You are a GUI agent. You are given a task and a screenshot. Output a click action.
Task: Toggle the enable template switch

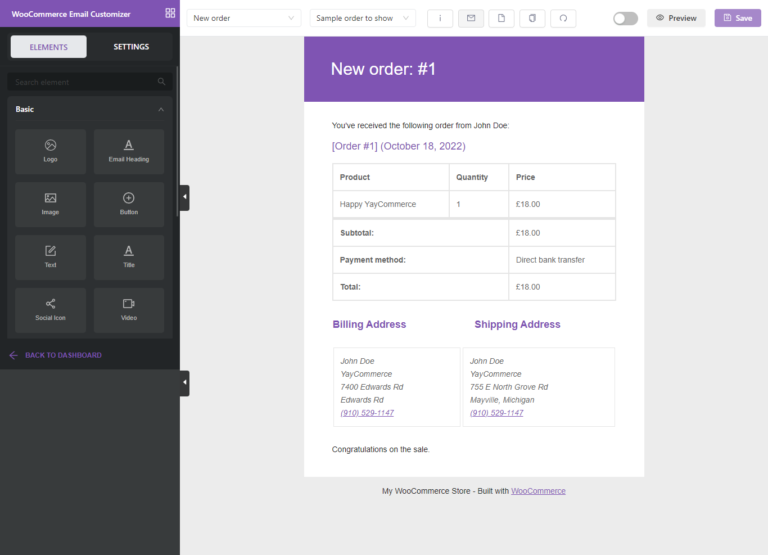tap(625, 18)
